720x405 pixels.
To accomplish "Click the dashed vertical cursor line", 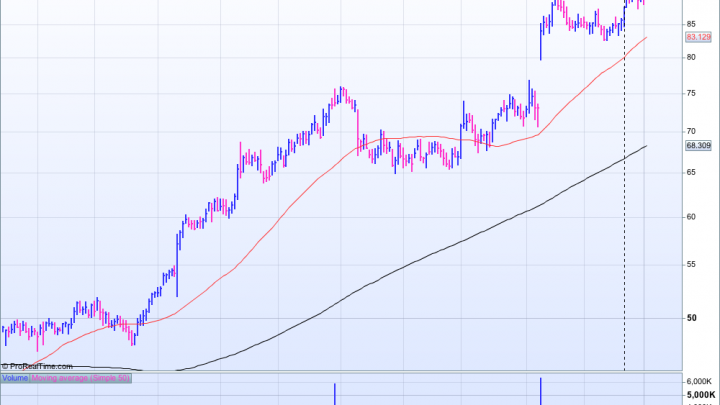I will (624, 185).
